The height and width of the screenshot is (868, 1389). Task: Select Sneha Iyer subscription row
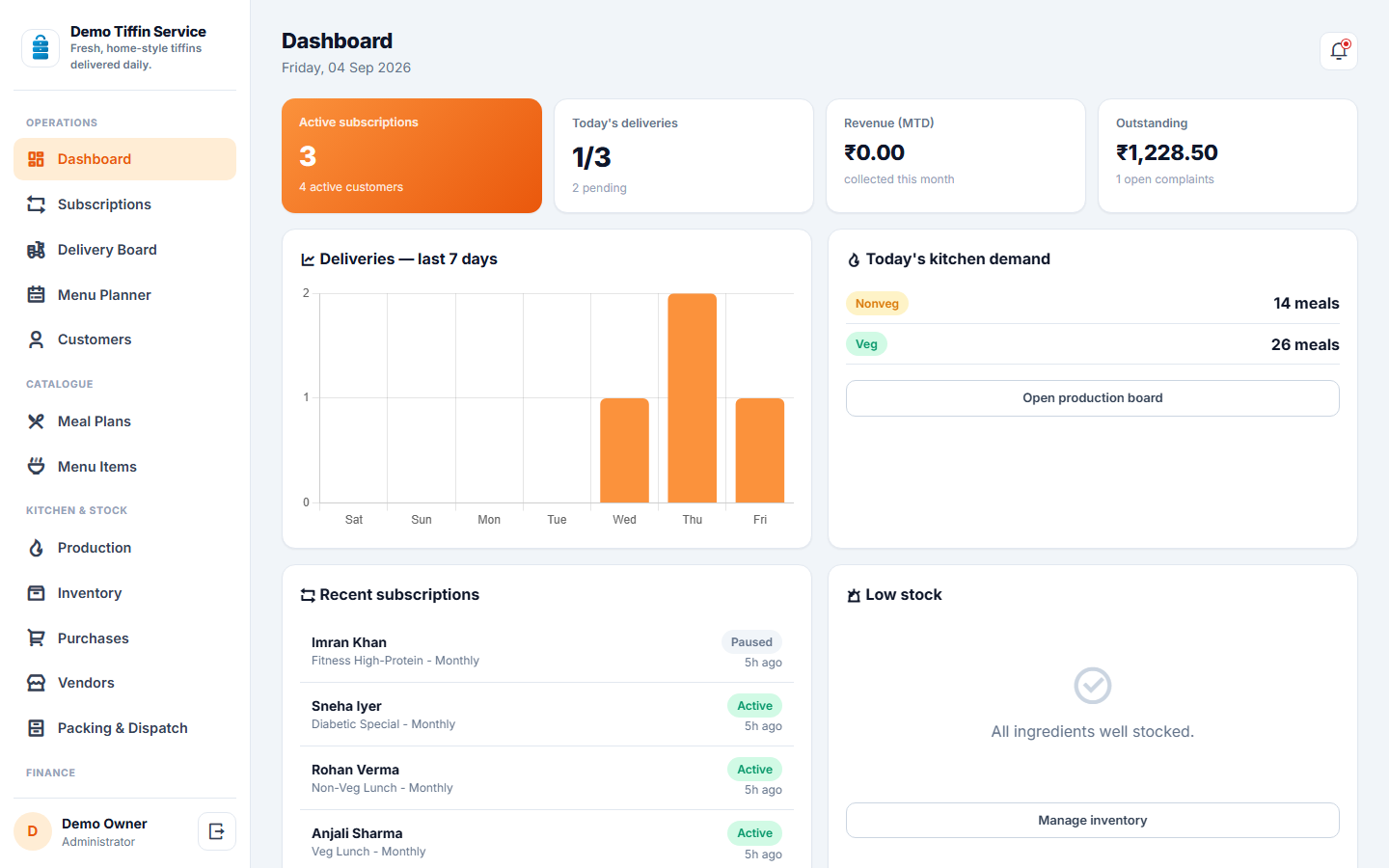tap(547, 715)
